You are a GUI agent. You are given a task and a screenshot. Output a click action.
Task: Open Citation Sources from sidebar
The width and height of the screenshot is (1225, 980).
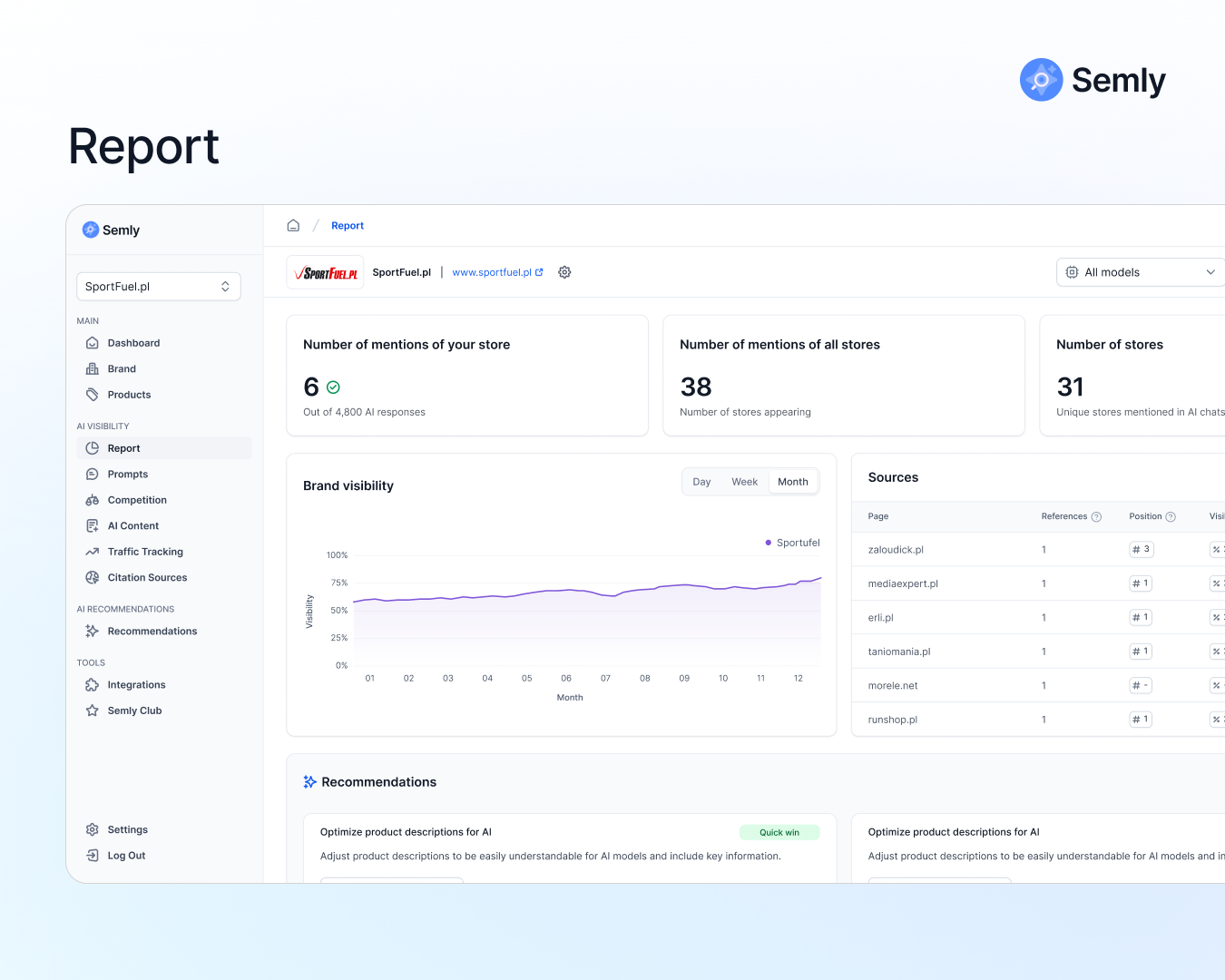(x=147, y=578)
